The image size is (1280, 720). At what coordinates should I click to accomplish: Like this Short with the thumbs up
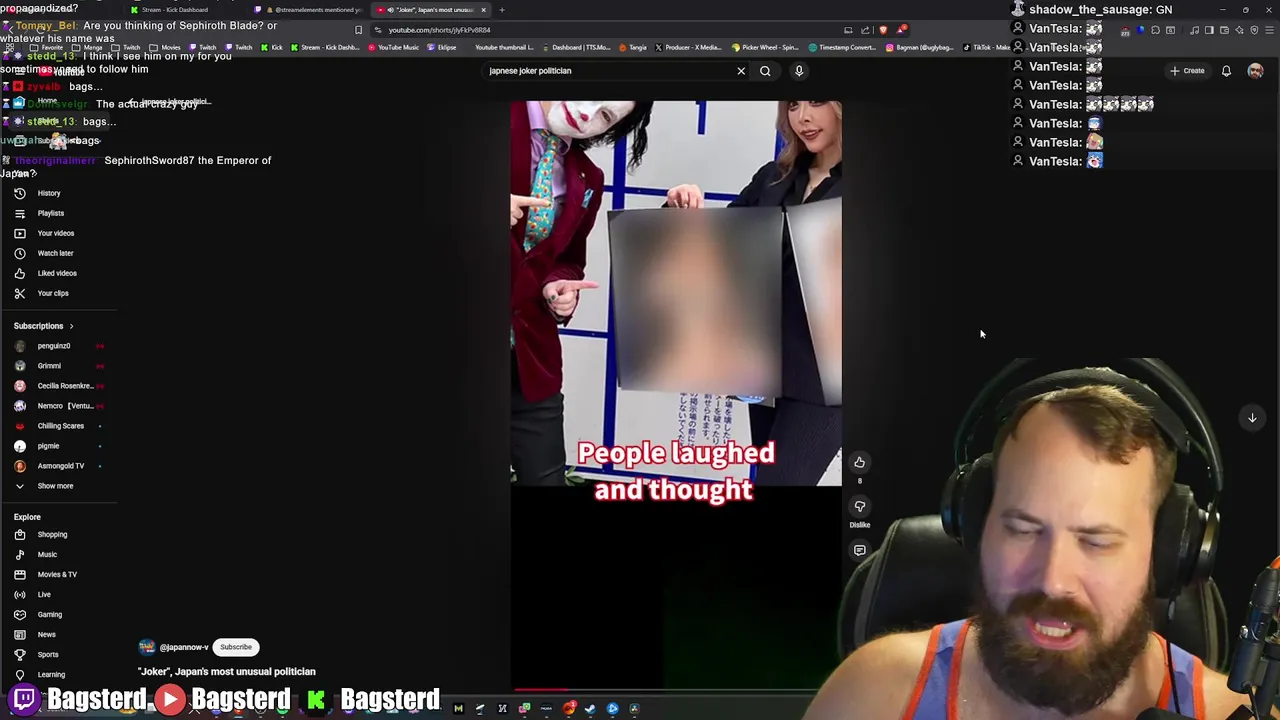[x=859, y=462]
